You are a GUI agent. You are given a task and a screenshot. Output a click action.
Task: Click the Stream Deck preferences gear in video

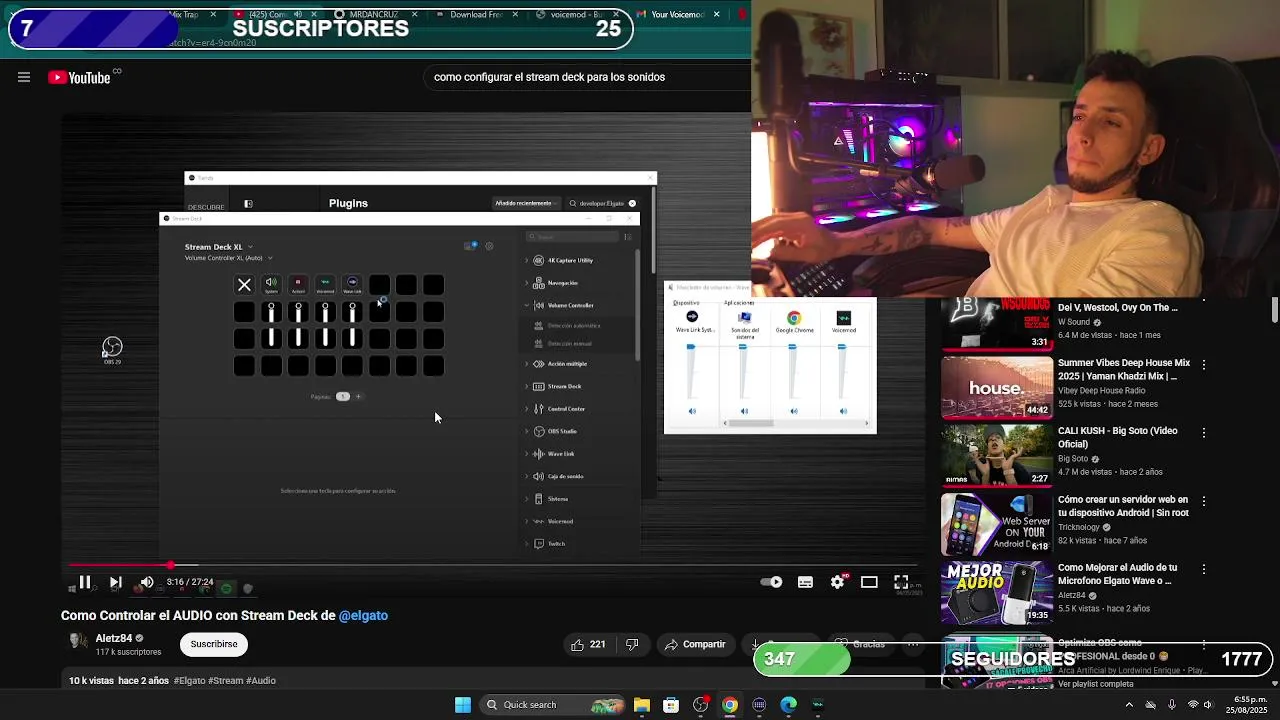489,246
